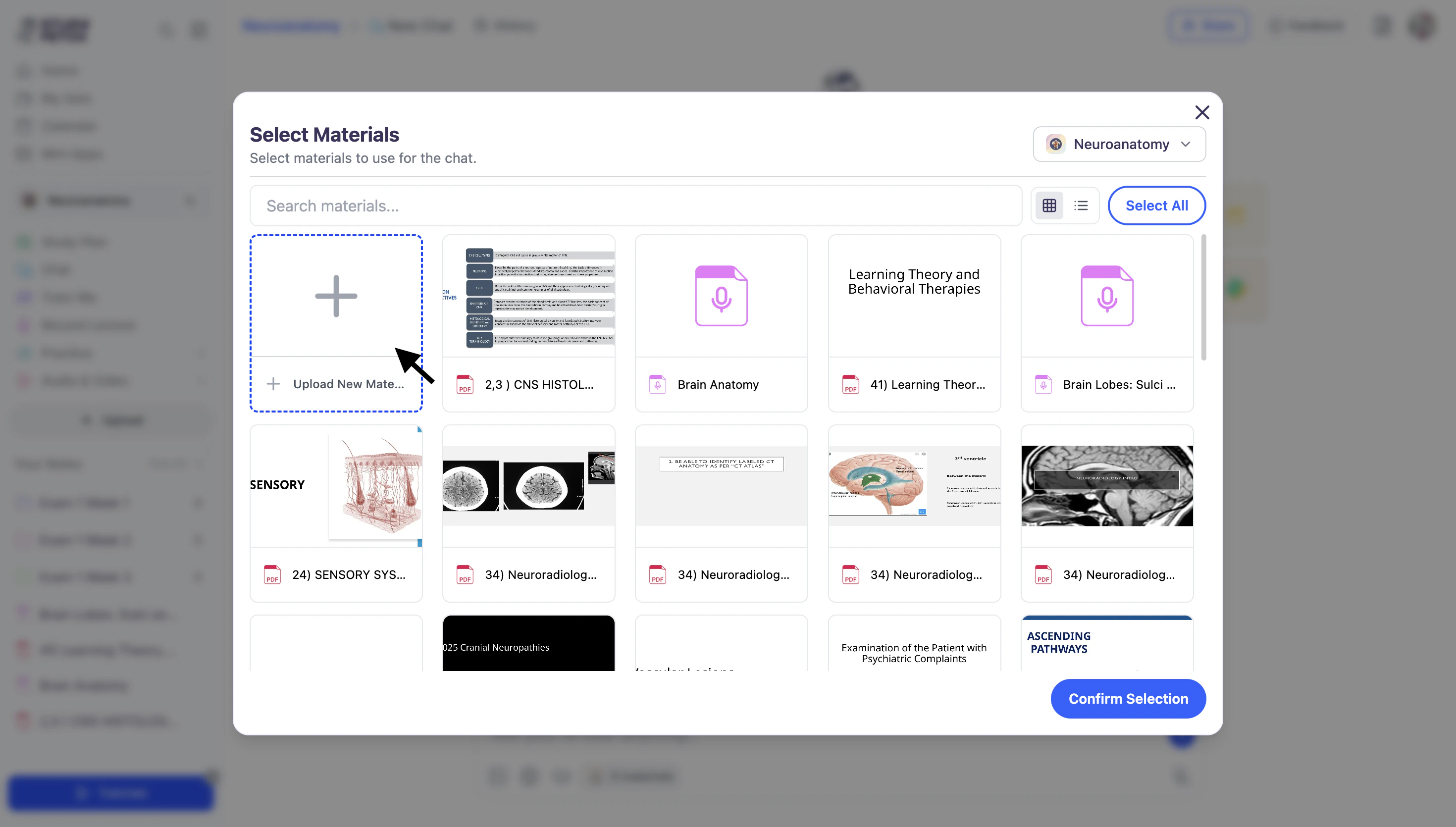The width and height of the screenshot is (1456, 827).
Task: Select the Neuroradiology Intro MRI thumbnail
Action: [1106, 486]
